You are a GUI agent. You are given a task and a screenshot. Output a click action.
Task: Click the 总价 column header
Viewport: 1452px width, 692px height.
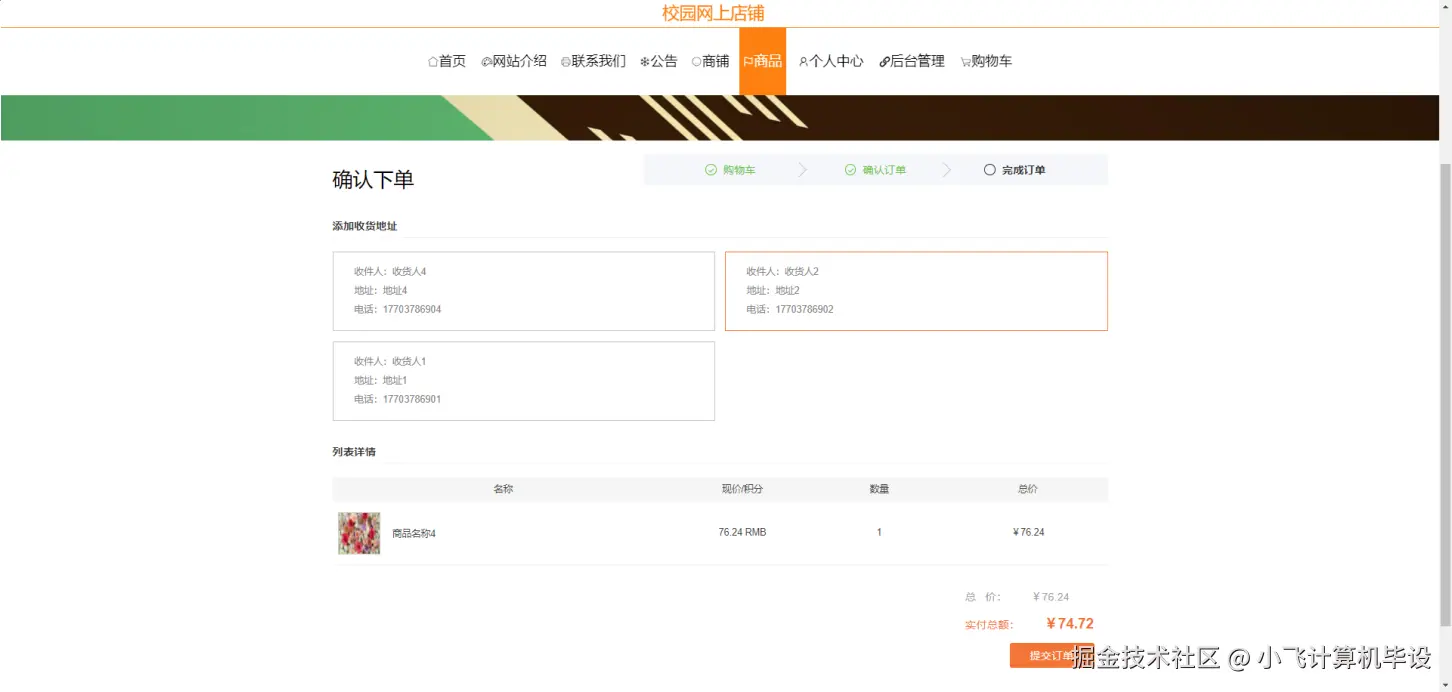coord(1028,489)
